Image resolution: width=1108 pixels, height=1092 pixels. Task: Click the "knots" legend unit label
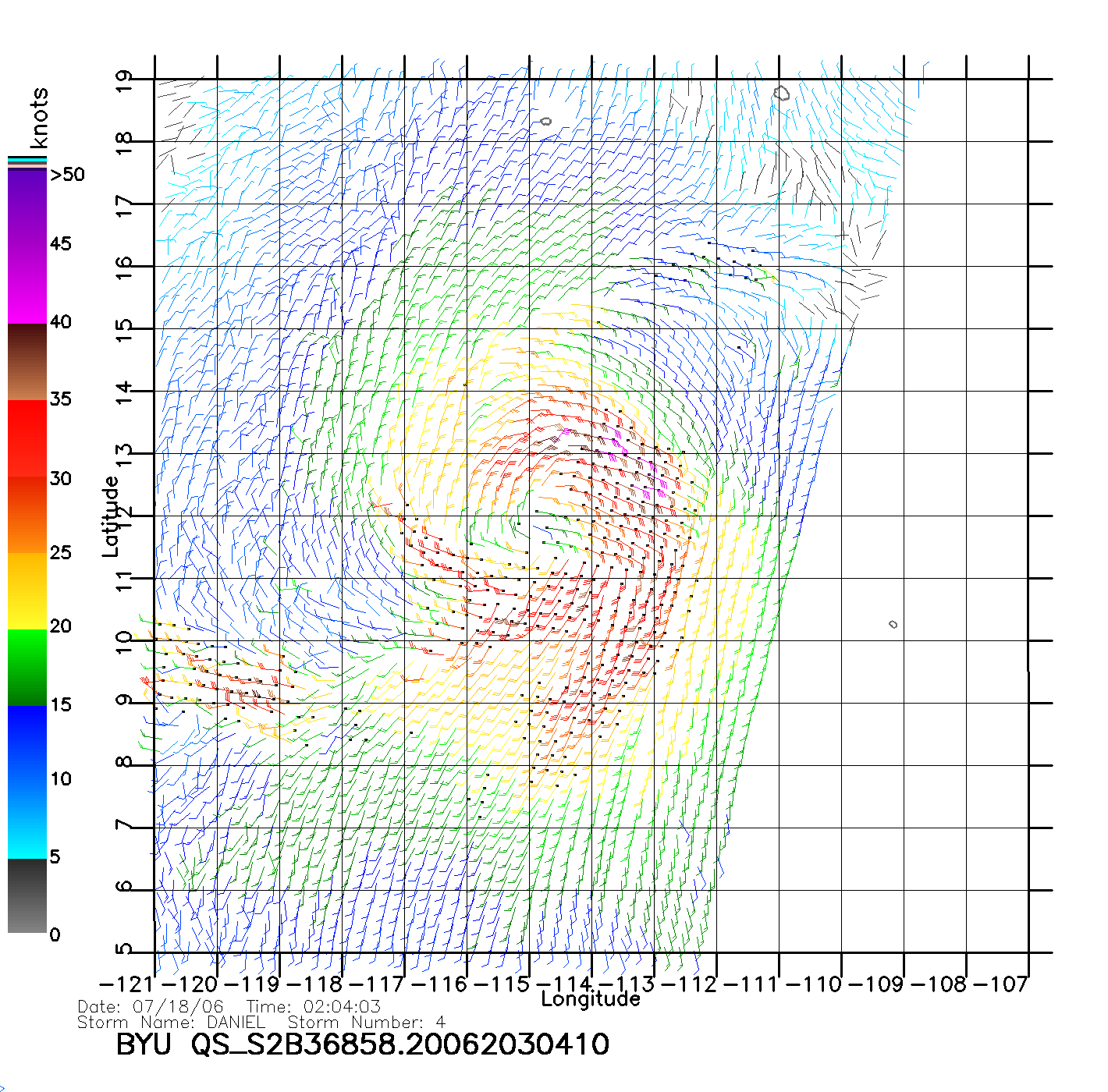pyautogui.click(x=39, y=118)
